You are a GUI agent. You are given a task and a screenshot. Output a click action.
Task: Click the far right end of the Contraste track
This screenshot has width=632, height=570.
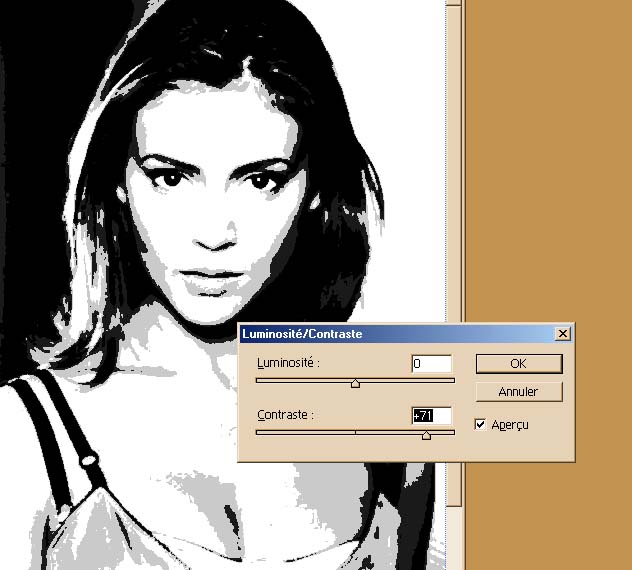pyautogui.click(x=453, y=432)
